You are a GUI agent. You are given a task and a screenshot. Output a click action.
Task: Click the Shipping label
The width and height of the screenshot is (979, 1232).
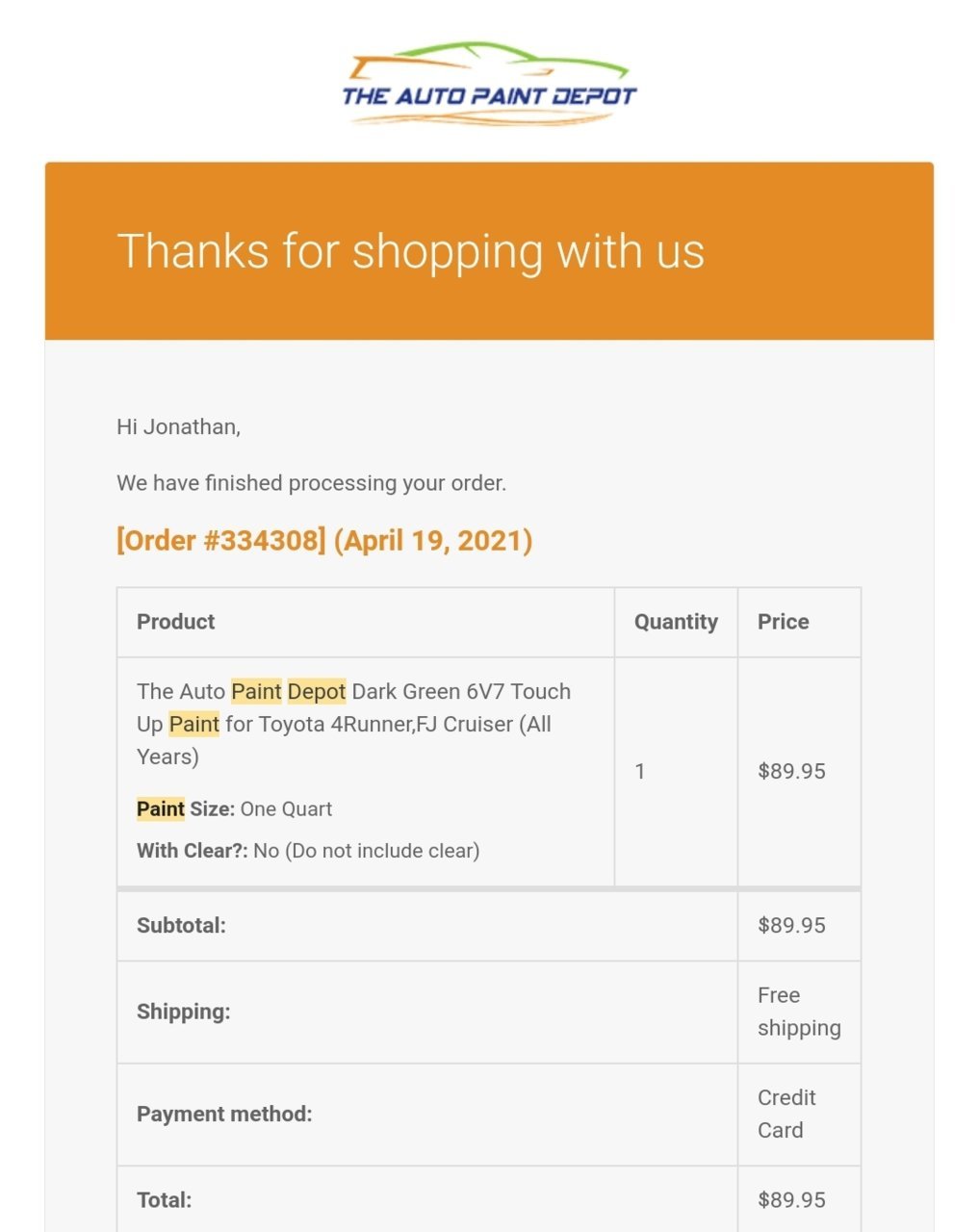click(x=184, y=1012)
